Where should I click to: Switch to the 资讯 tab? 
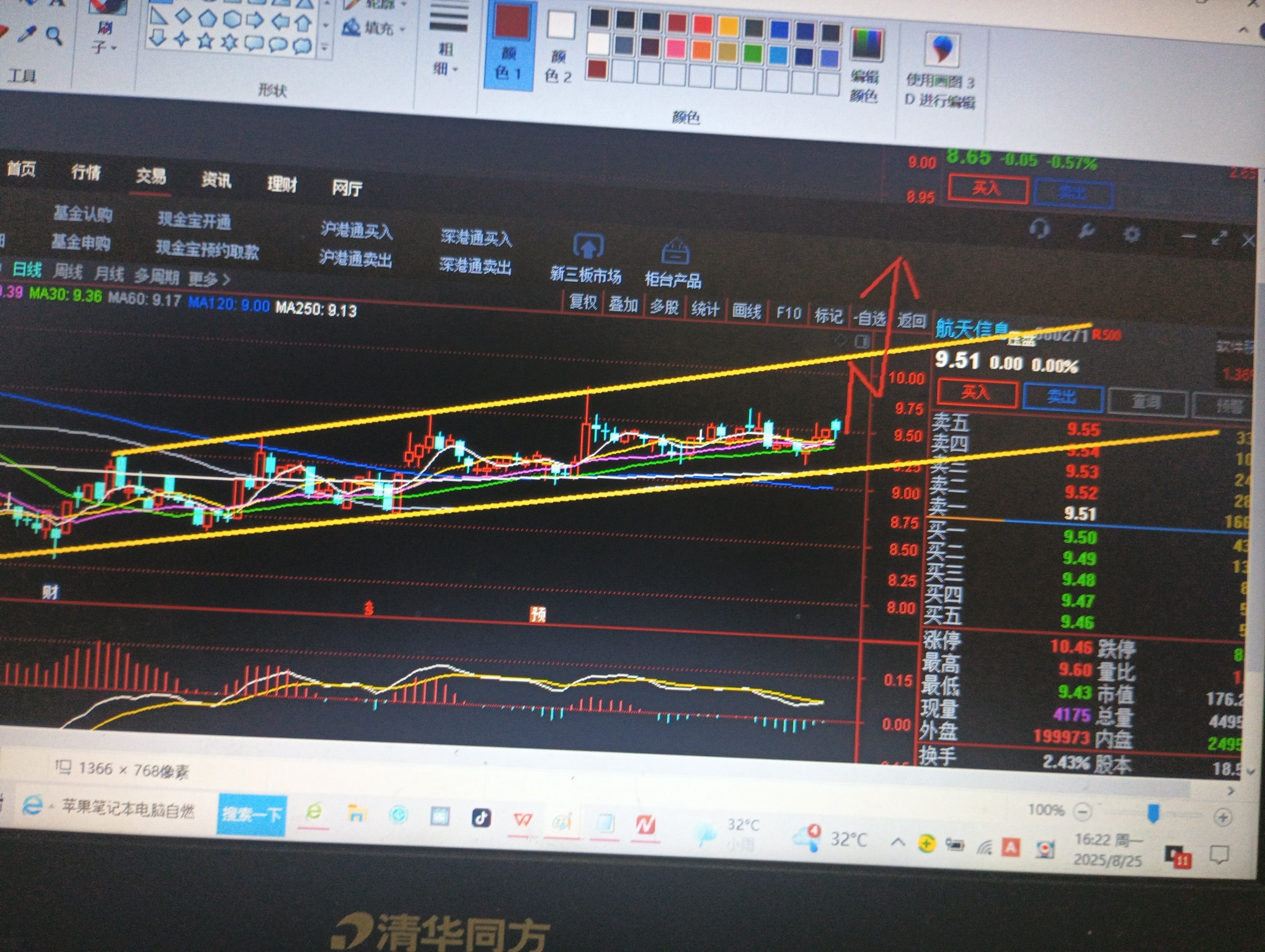click(216, 180)
